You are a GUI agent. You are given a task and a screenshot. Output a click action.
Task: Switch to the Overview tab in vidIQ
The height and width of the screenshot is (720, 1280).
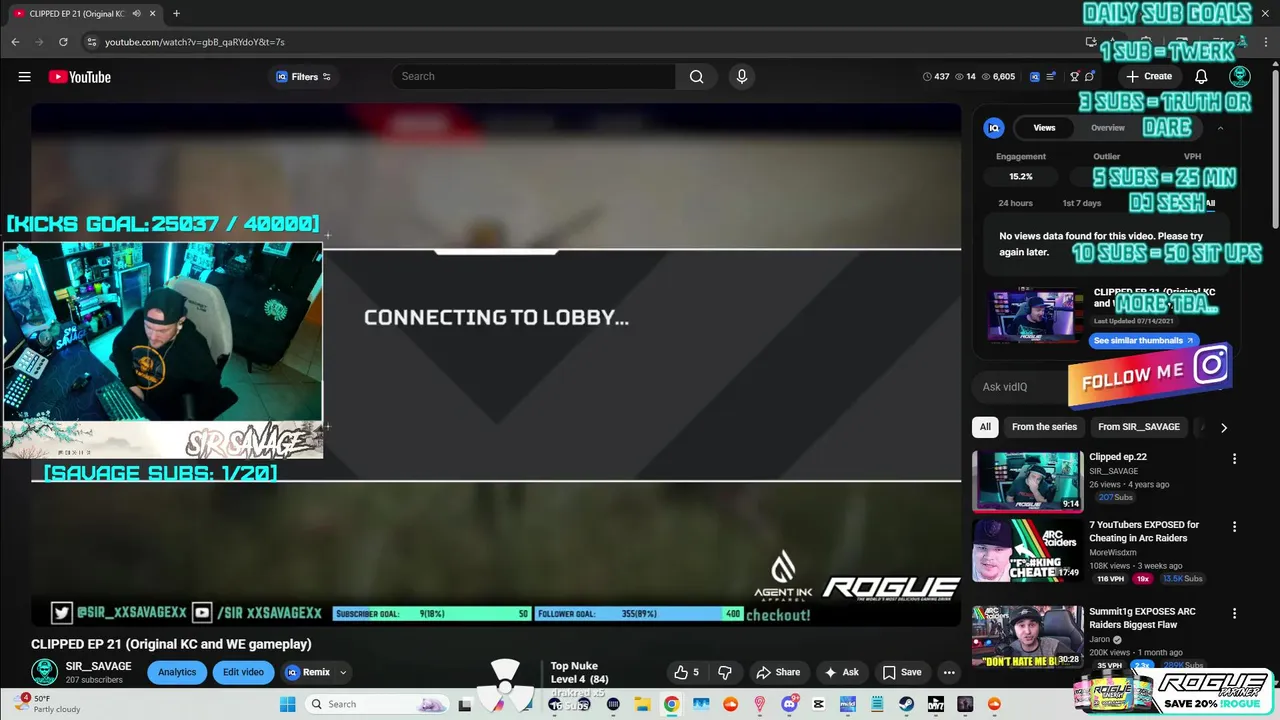(1107, 128)
